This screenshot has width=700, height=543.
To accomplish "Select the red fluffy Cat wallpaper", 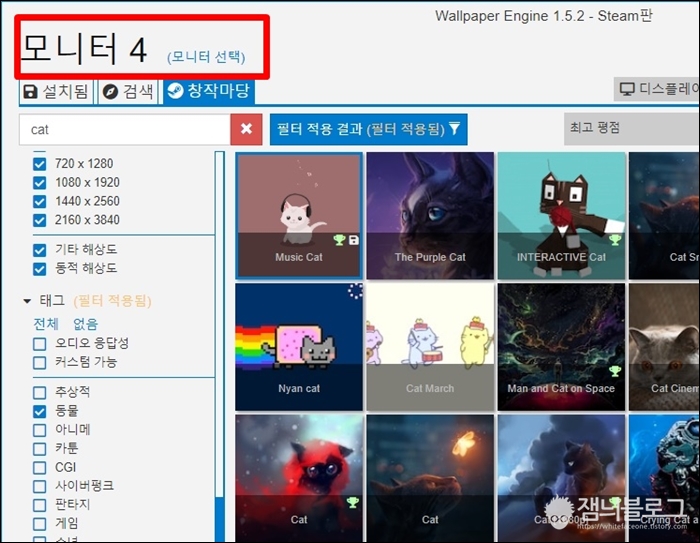I will click(x=299, y=478).
